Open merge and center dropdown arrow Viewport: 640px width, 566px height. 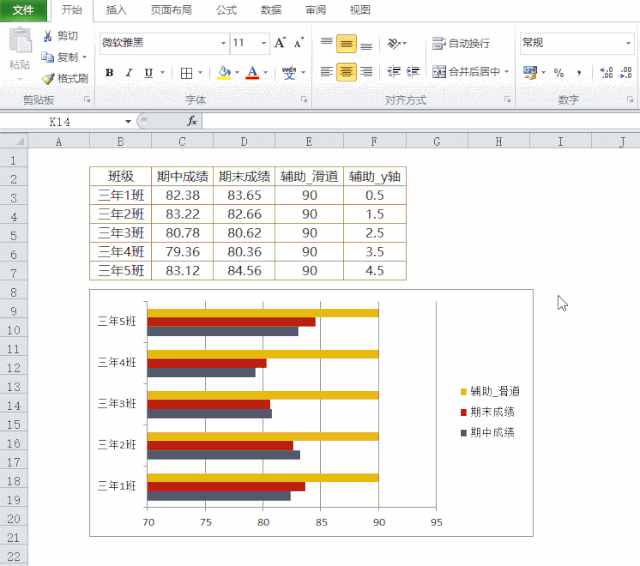coord(507,72)
